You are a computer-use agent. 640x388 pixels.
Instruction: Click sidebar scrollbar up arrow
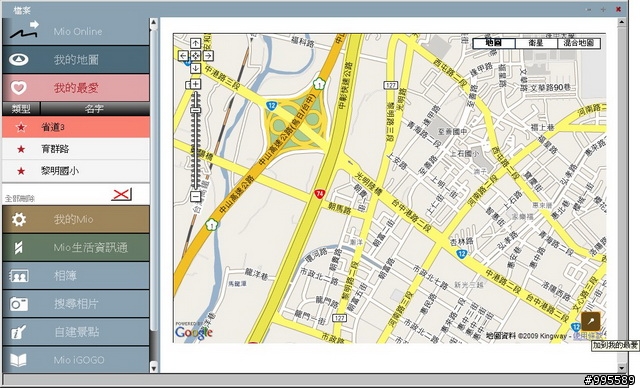[x=153, y=22]
